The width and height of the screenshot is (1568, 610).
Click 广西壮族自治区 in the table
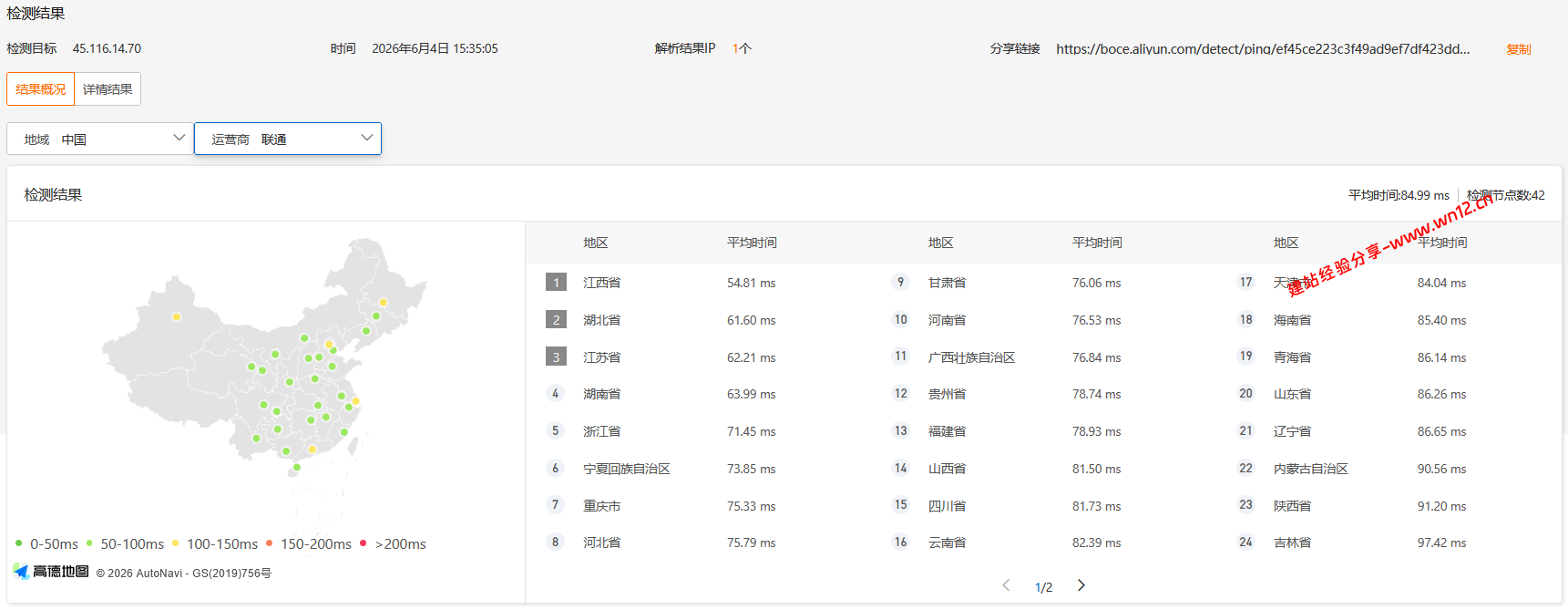tap(972, 358)
